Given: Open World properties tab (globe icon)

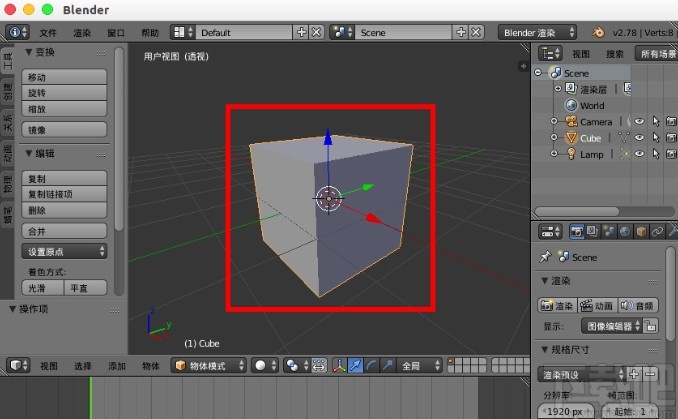Looking at the screenshot, I should pos(625,232).
